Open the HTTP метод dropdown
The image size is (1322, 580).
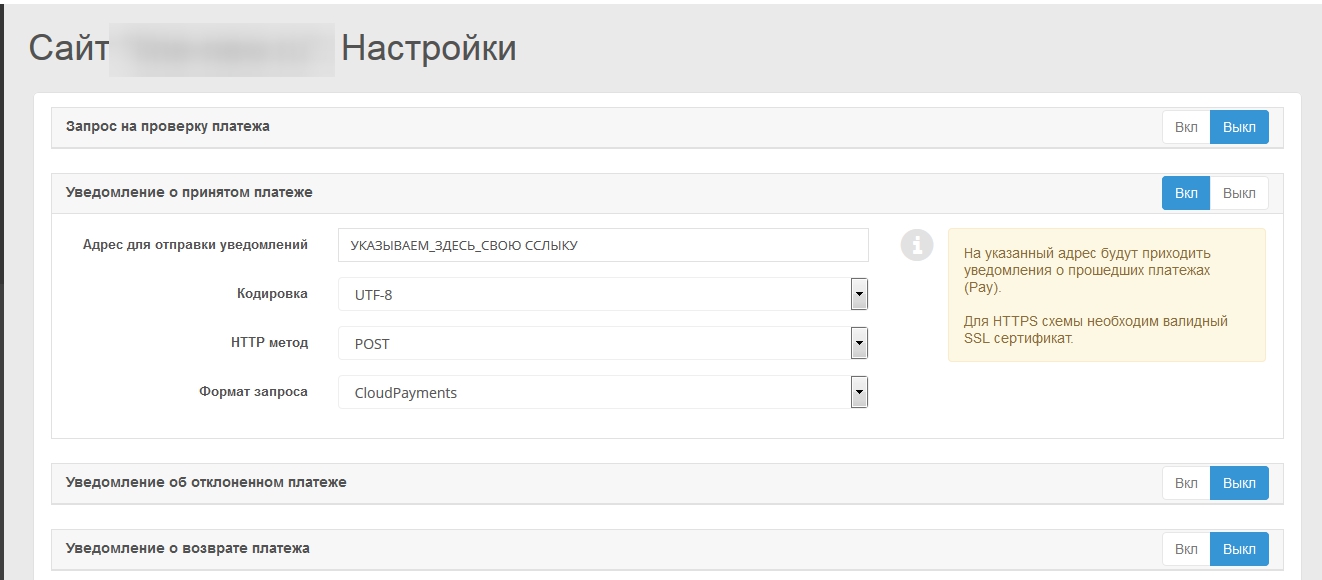point(603,343)
